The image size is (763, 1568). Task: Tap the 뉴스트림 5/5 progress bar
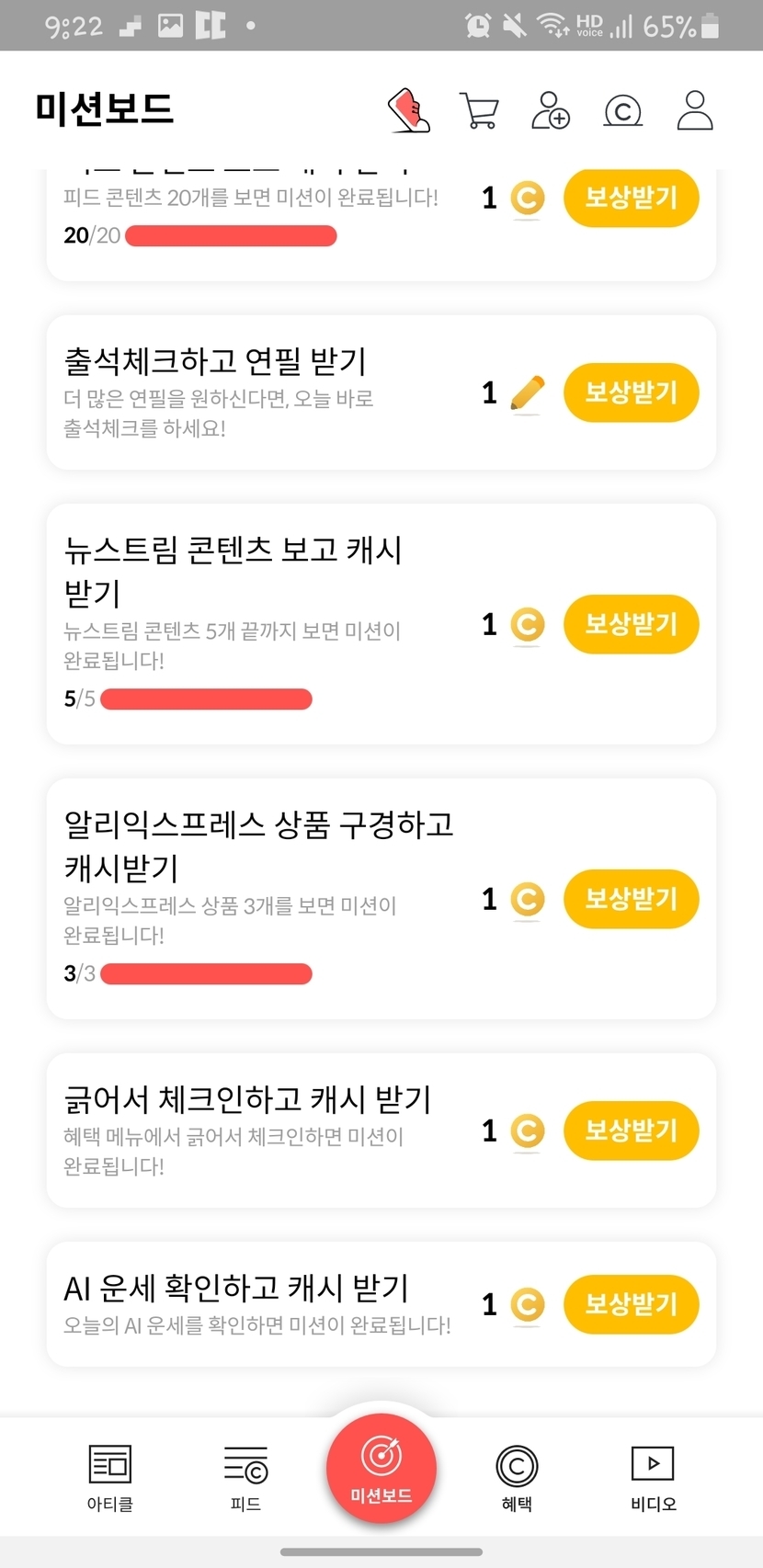coord(206,699)
